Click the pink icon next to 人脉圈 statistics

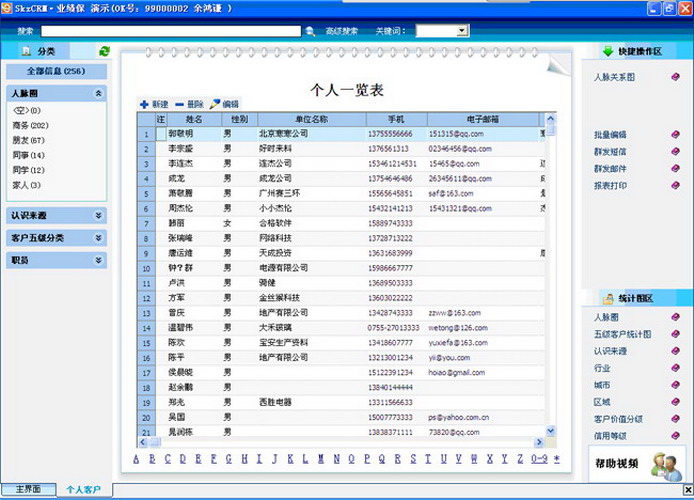[675, 317]
